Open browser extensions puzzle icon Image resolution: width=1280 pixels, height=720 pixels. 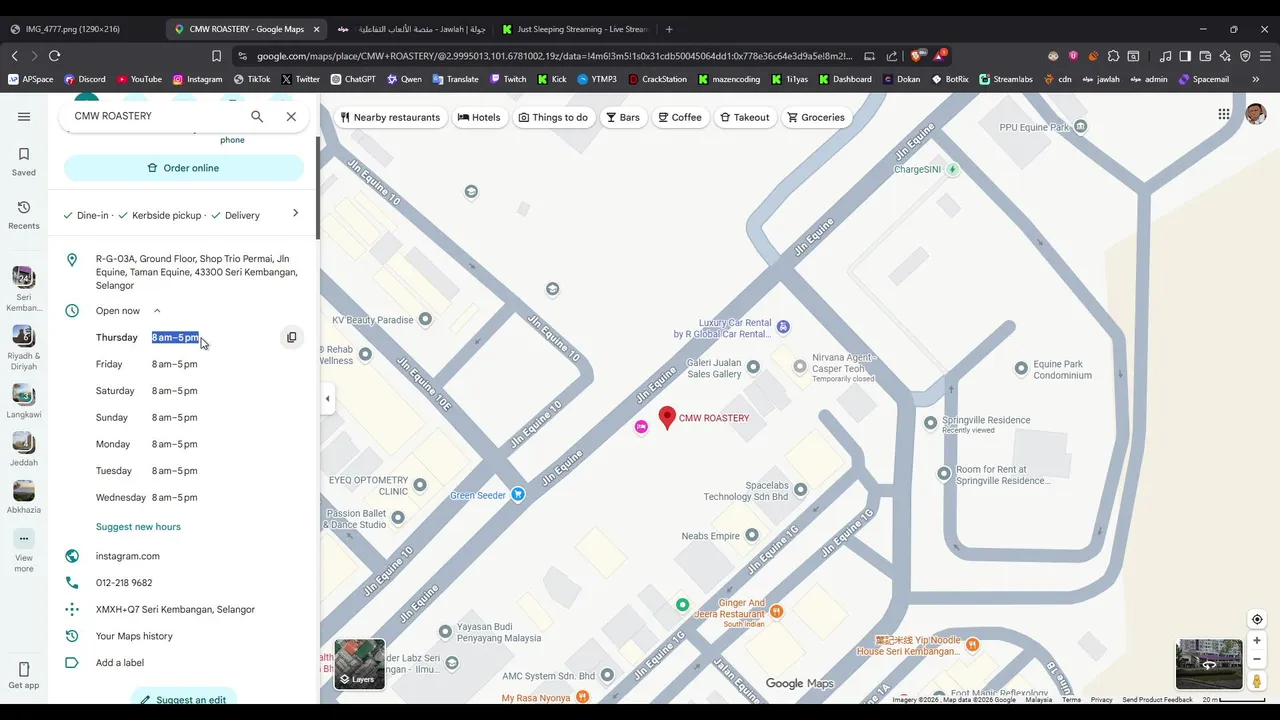click(1113, 56)
